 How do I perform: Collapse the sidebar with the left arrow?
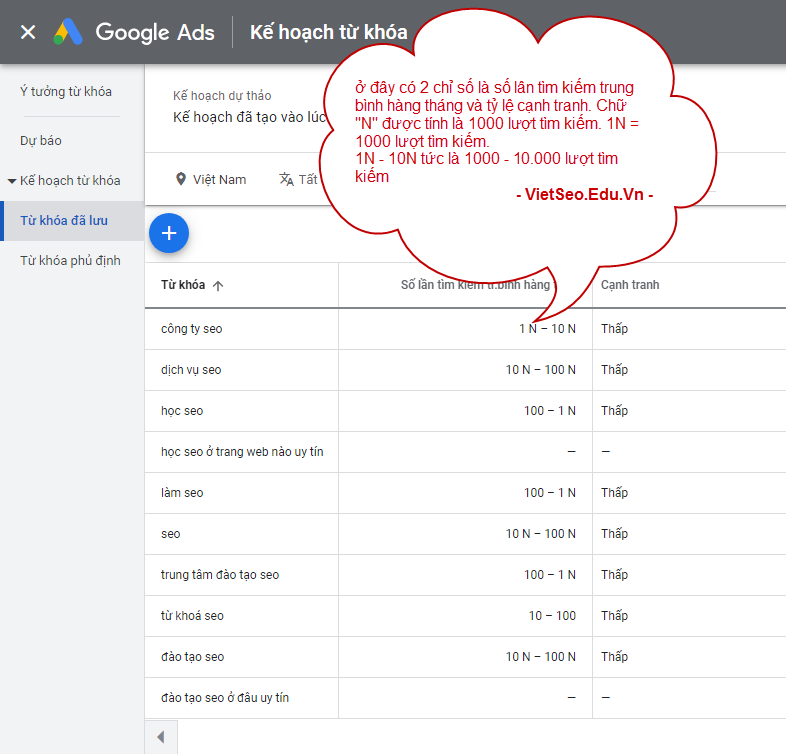(x=161, y=737)
